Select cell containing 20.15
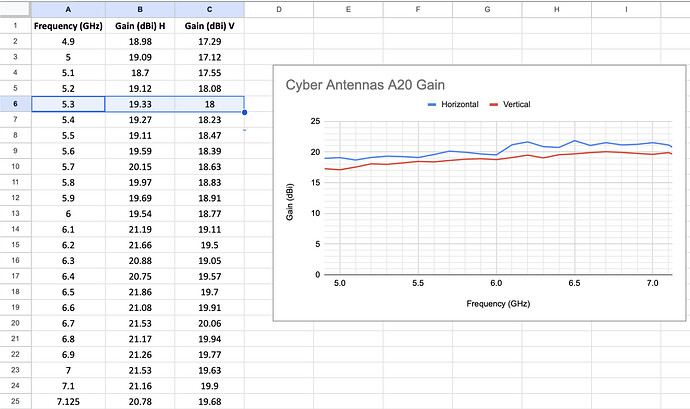690x409 pixels. pos(140,167)
